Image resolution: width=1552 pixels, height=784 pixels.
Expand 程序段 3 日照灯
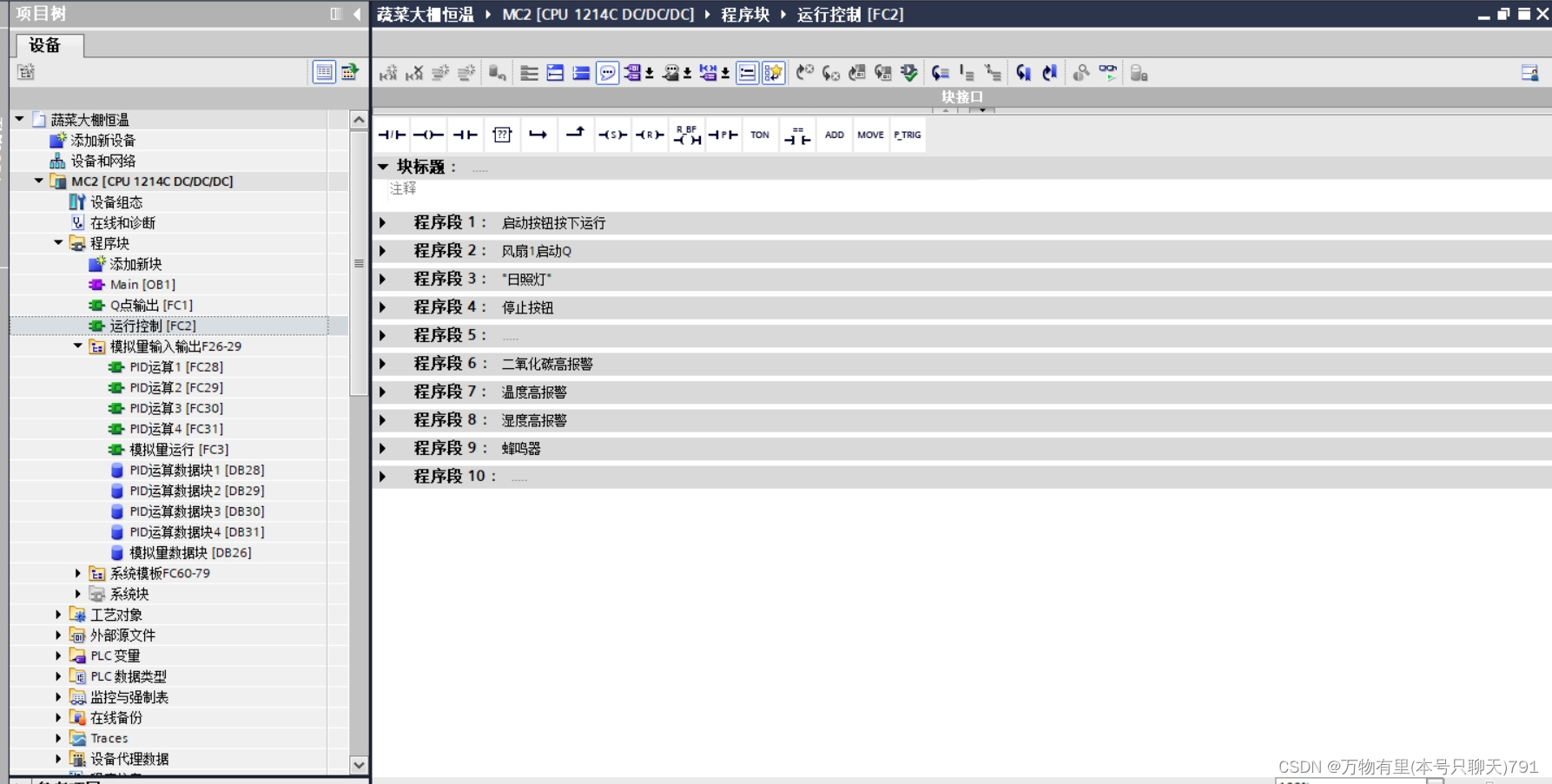click(382, 280)
